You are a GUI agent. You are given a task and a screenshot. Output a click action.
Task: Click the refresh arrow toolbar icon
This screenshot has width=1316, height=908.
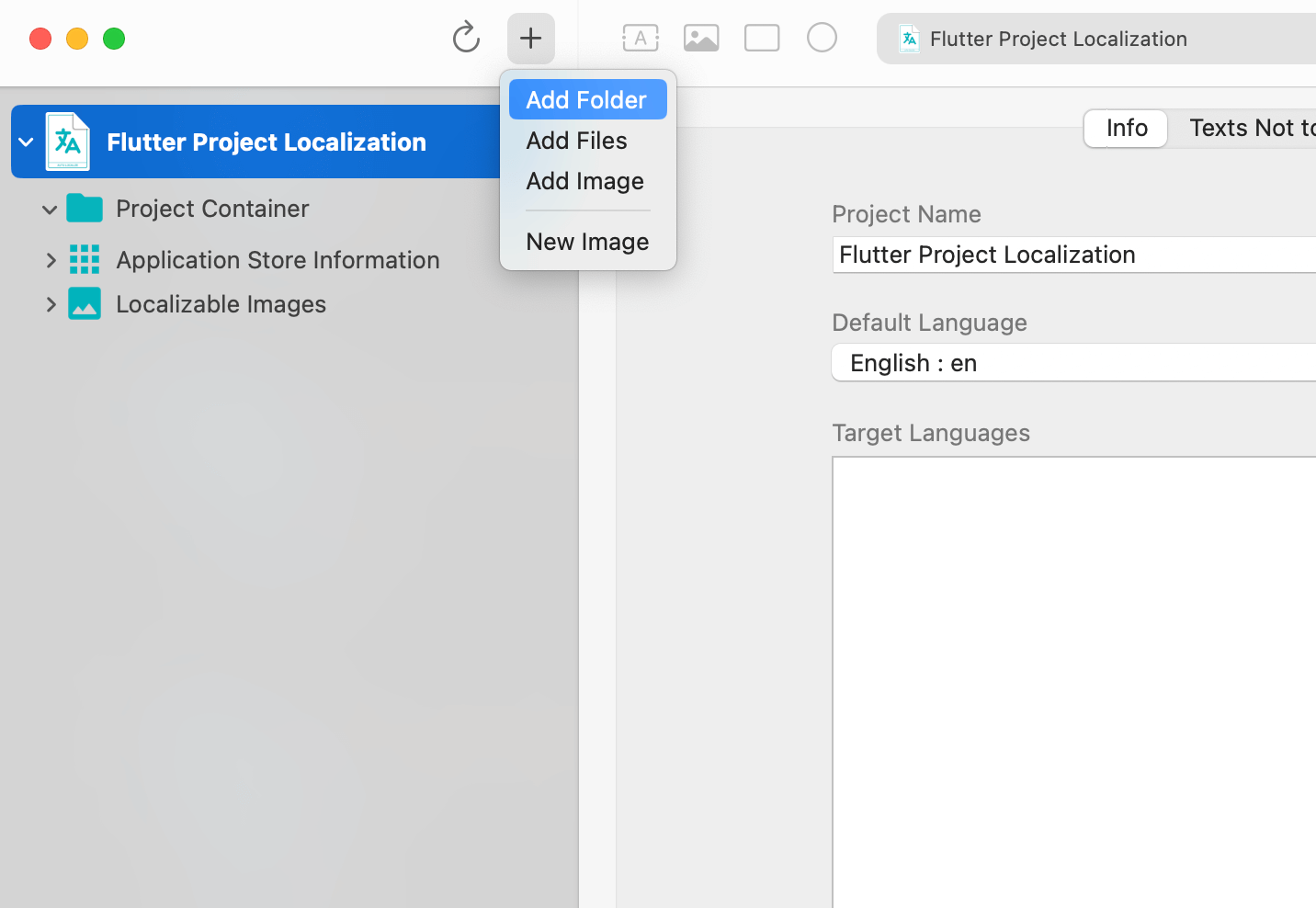click(x=466, y=38)
